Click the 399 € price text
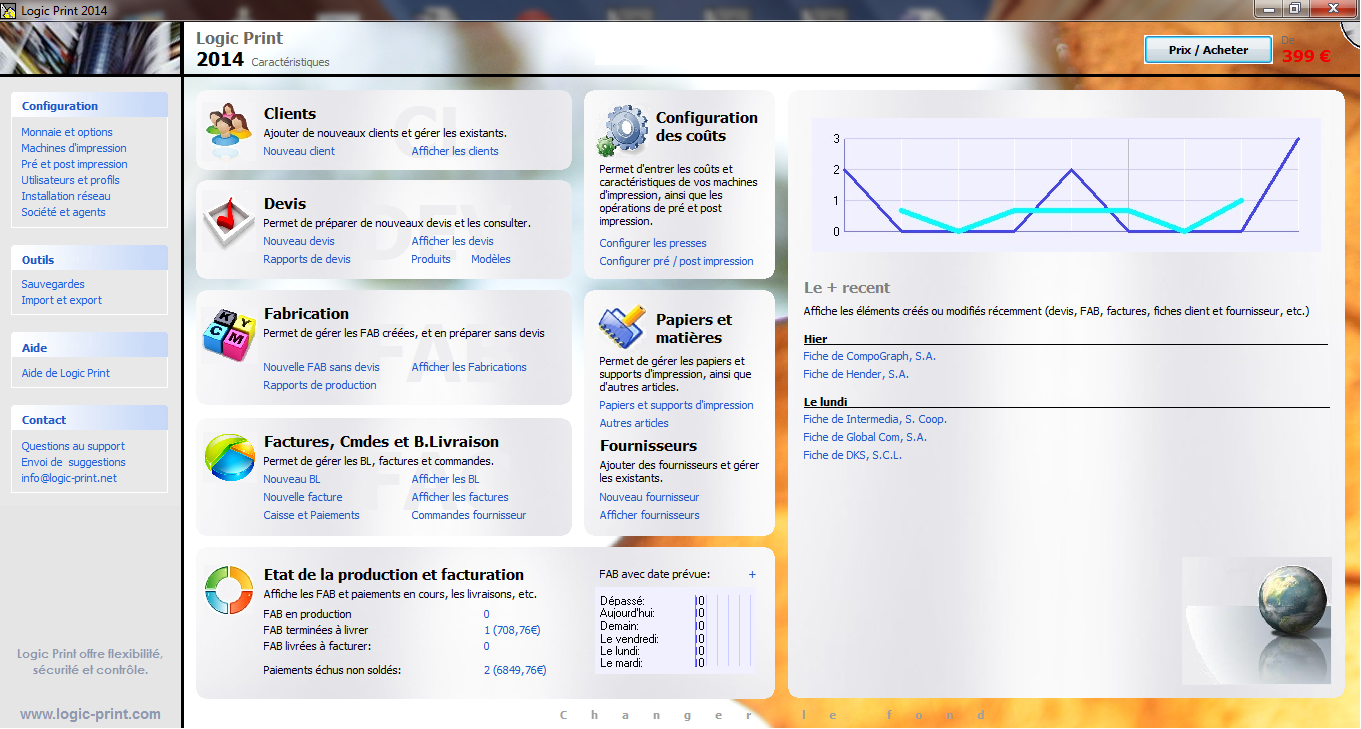Screen dimensions: 1361x729 (1306, 56)
